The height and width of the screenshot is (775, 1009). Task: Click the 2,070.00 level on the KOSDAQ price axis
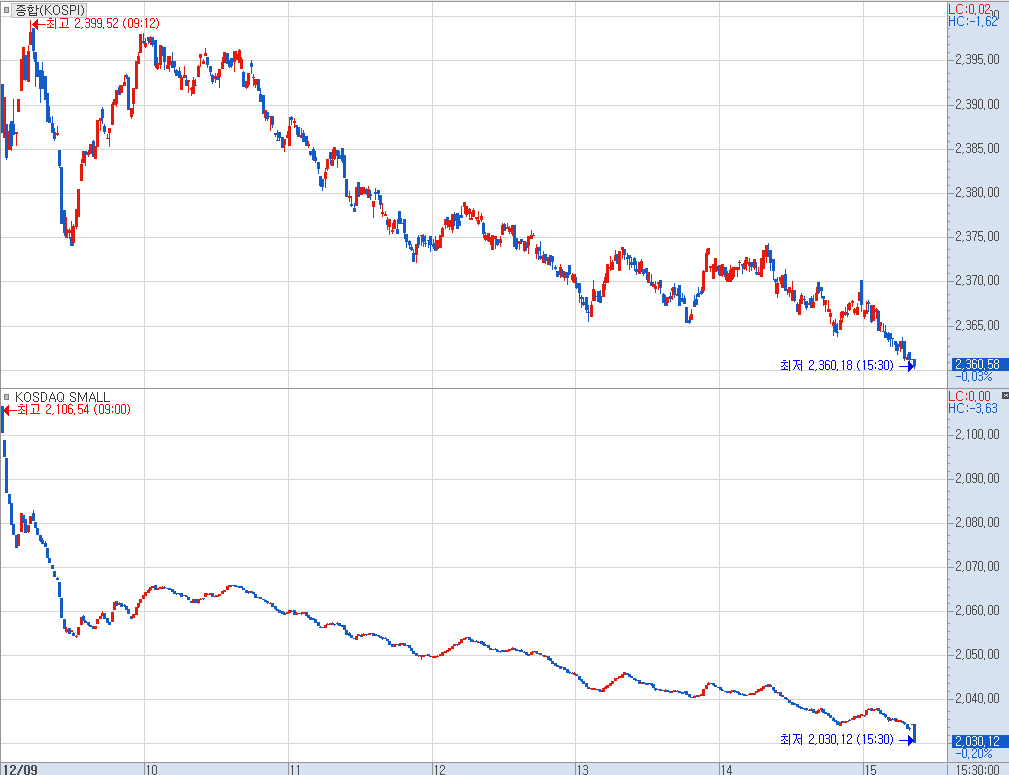977,566
